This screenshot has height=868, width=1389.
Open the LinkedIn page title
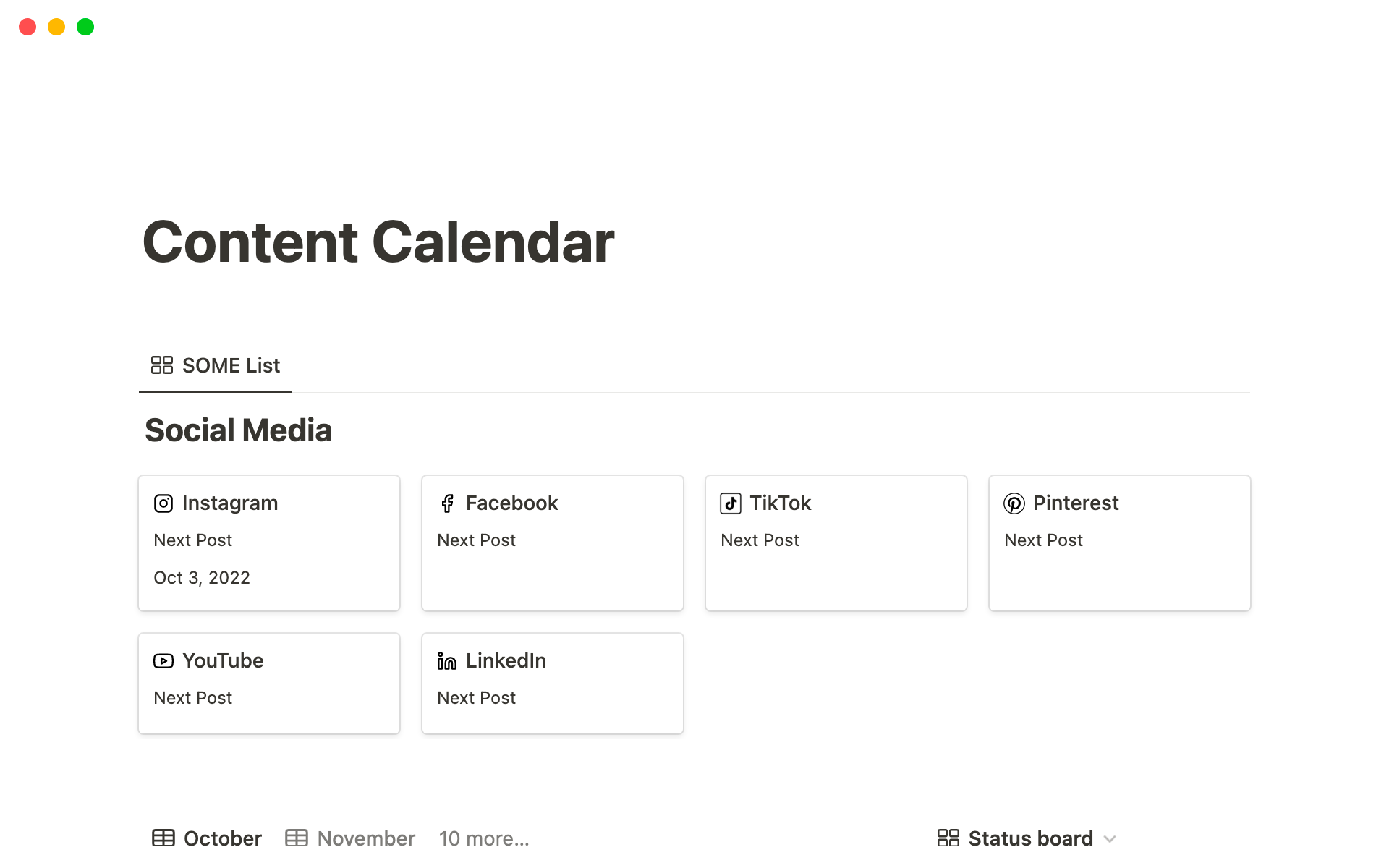click(x=506, y=661)
